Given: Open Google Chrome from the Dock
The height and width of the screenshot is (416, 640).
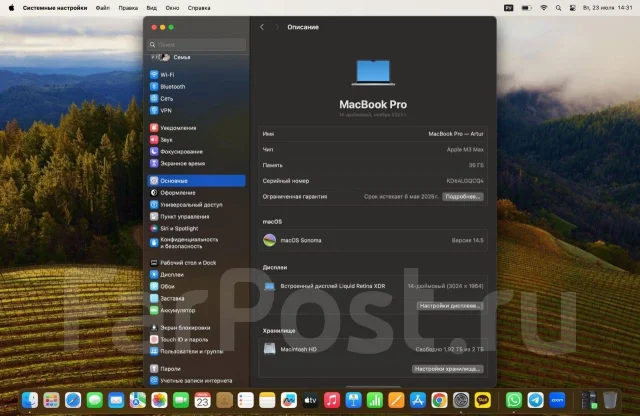Looking at the screenshot, I should (439, 400).
